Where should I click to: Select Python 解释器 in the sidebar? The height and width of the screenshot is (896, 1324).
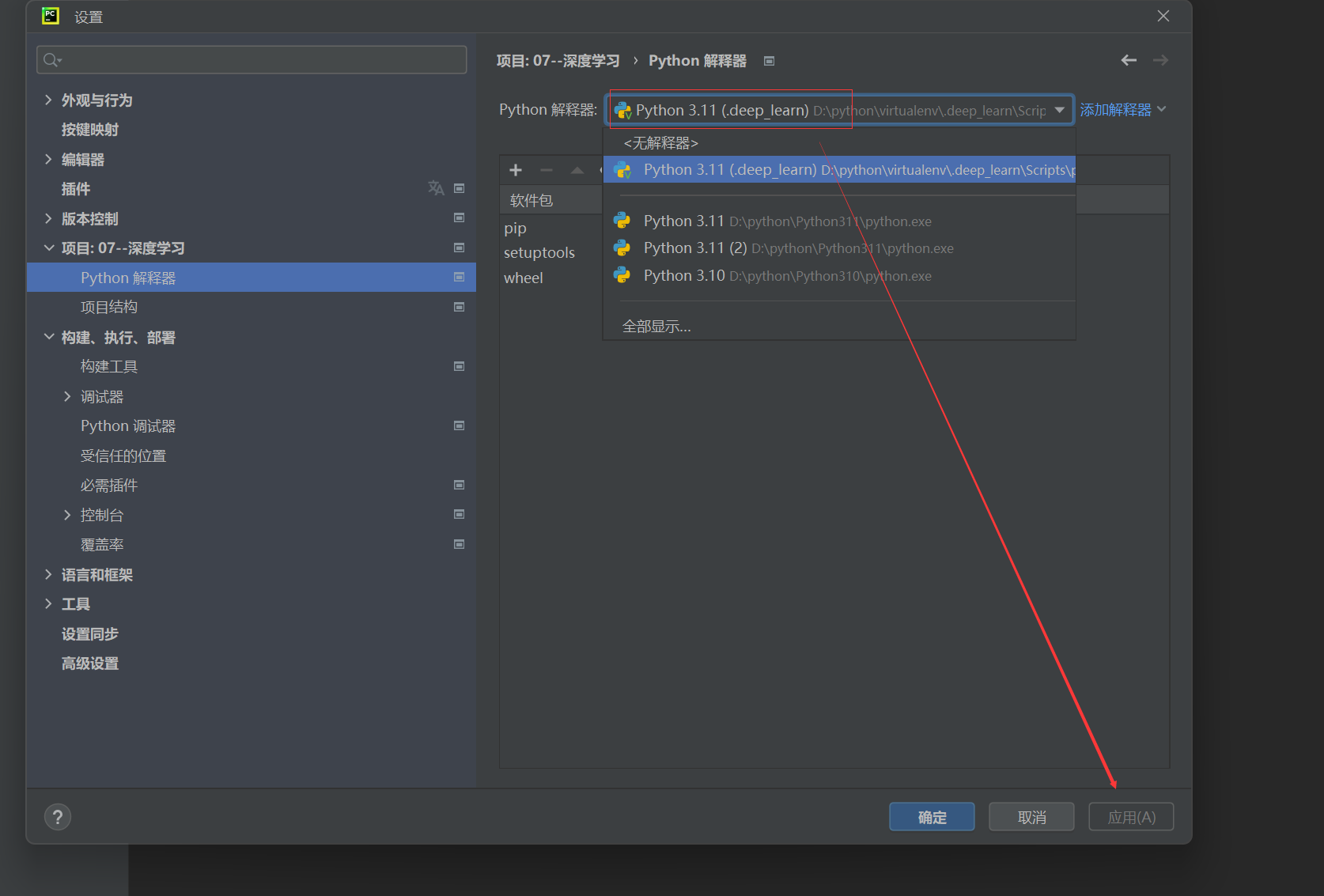coord(252,278)
